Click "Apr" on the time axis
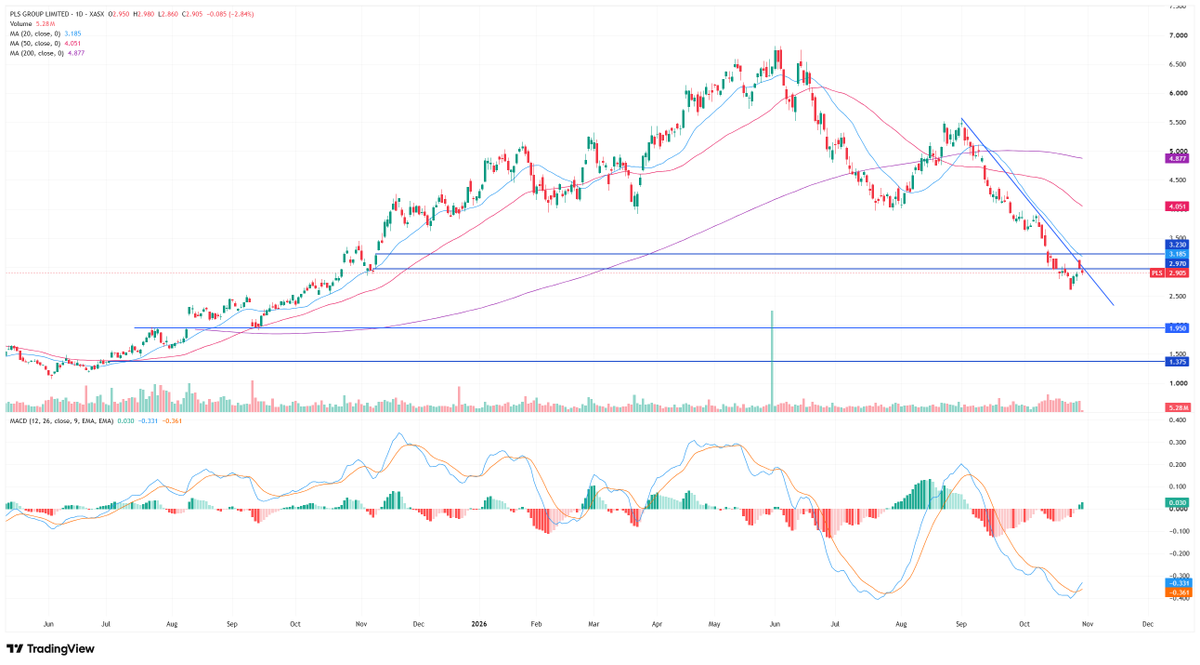The image size is (1200, 665). 657,623
